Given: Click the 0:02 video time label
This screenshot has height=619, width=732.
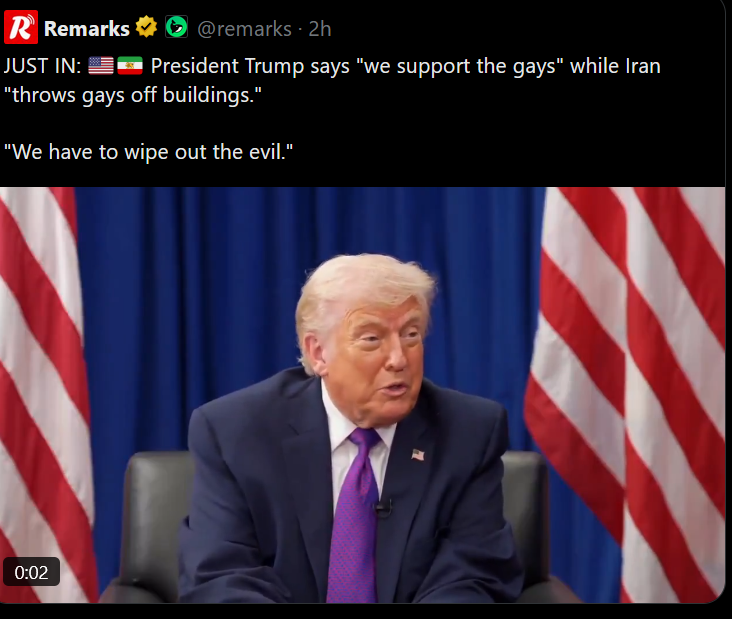Looking at the screenshot, I should pyautogui.click(x=31, y=572).
